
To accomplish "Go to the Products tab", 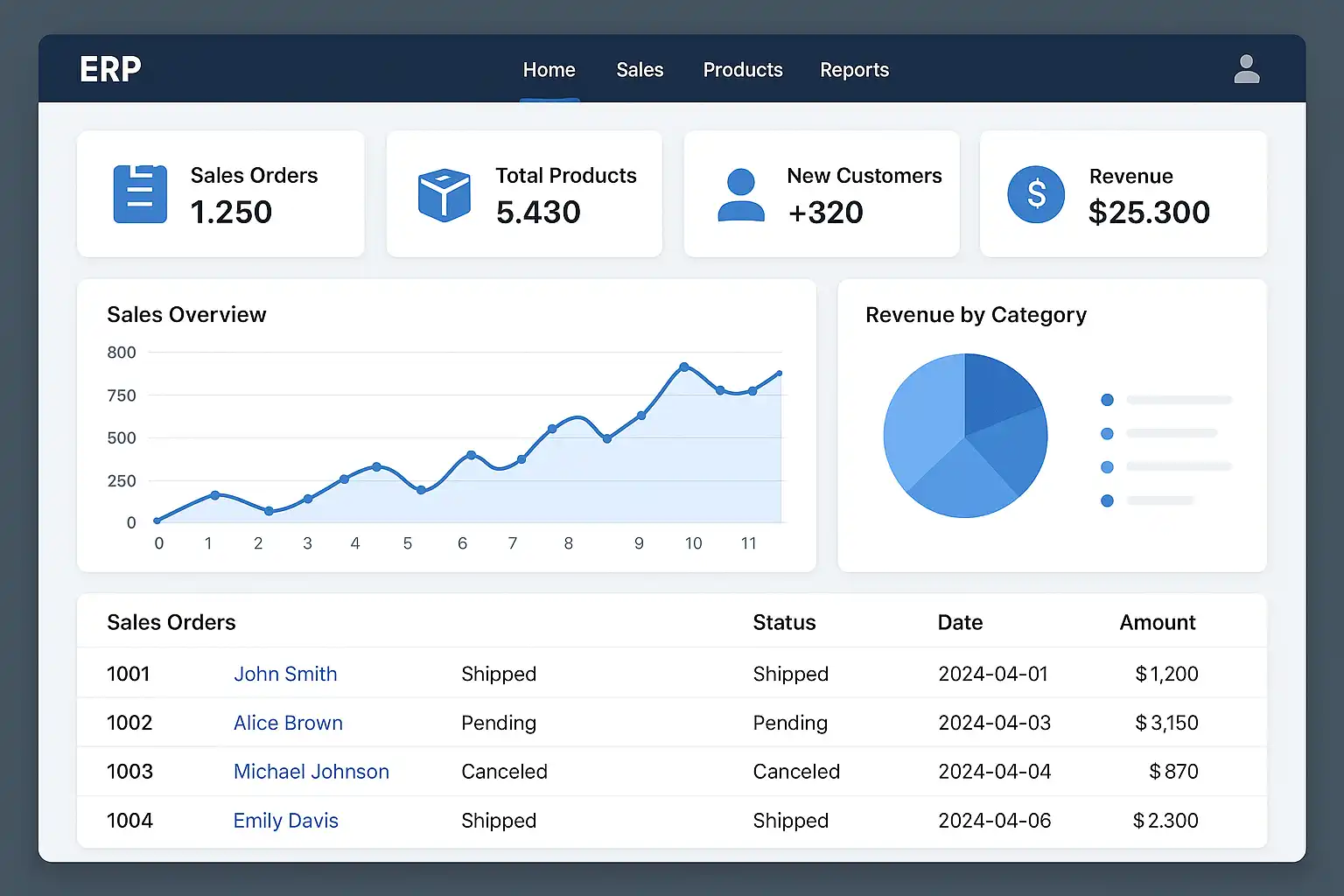I will click(742, 70).
